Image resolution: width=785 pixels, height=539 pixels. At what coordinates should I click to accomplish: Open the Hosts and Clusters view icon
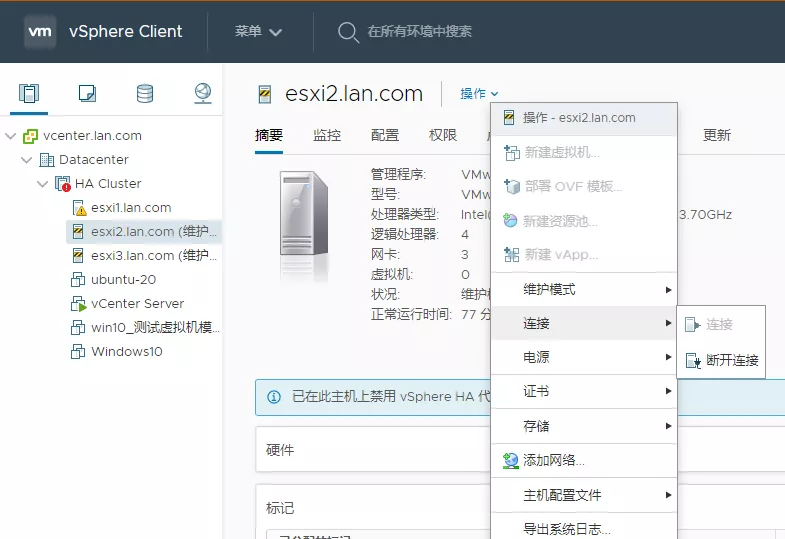[30, 94]
